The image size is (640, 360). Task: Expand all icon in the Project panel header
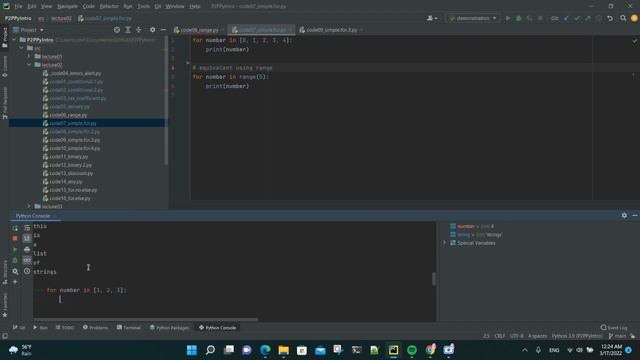click(x=128, y=30)
